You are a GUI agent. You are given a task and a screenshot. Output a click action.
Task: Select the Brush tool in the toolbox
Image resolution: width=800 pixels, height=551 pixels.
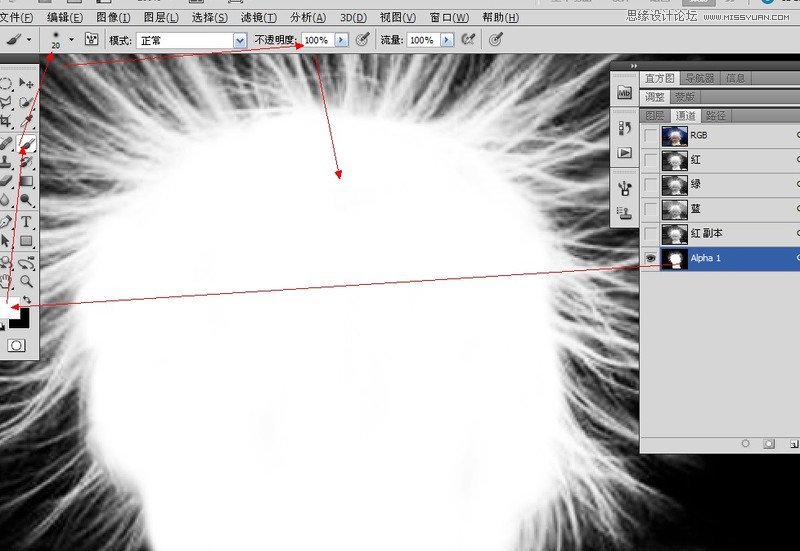coord(27,144)
